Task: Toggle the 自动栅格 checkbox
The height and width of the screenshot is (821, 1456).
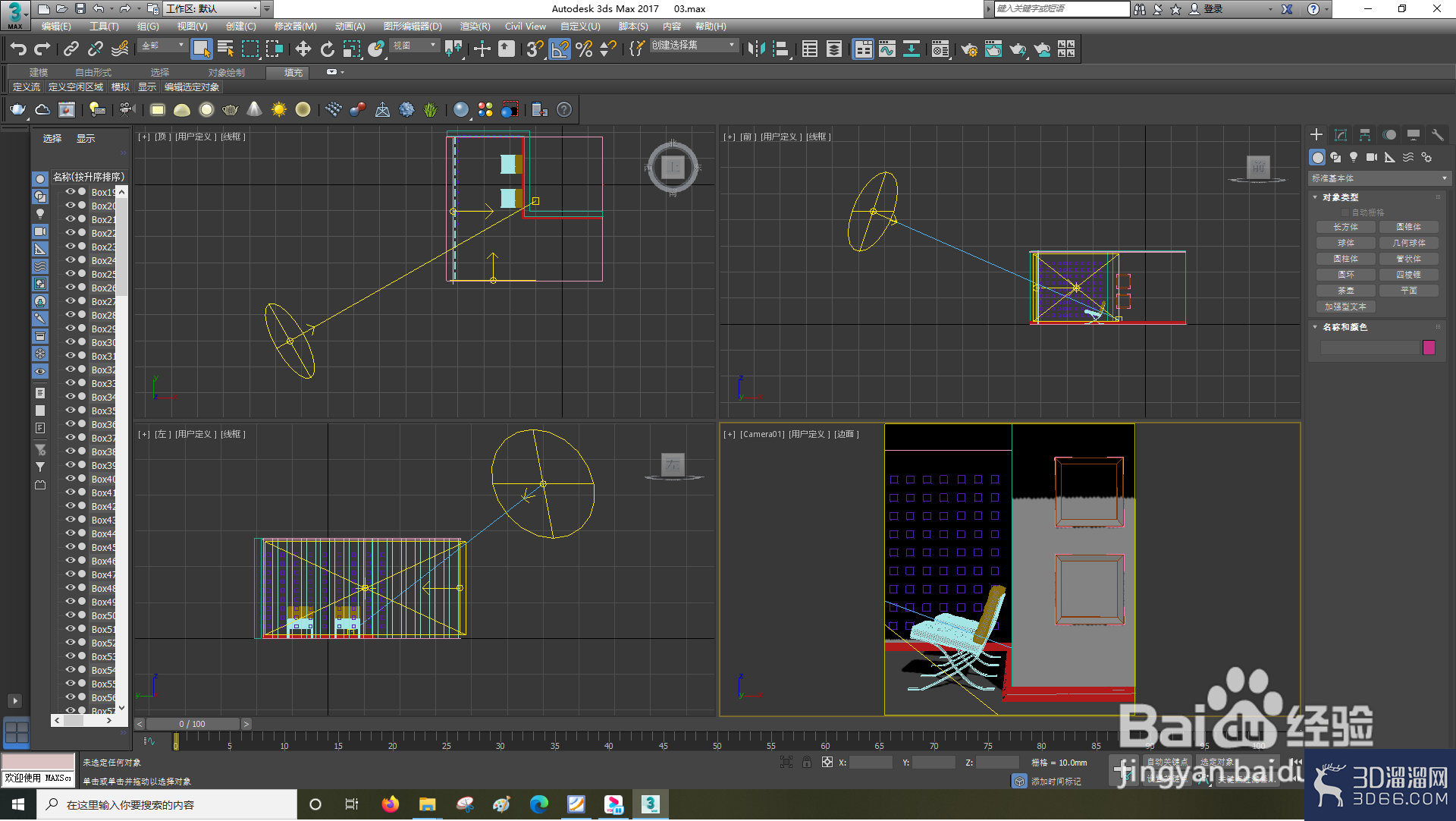Action: [x=1346, y=212]
